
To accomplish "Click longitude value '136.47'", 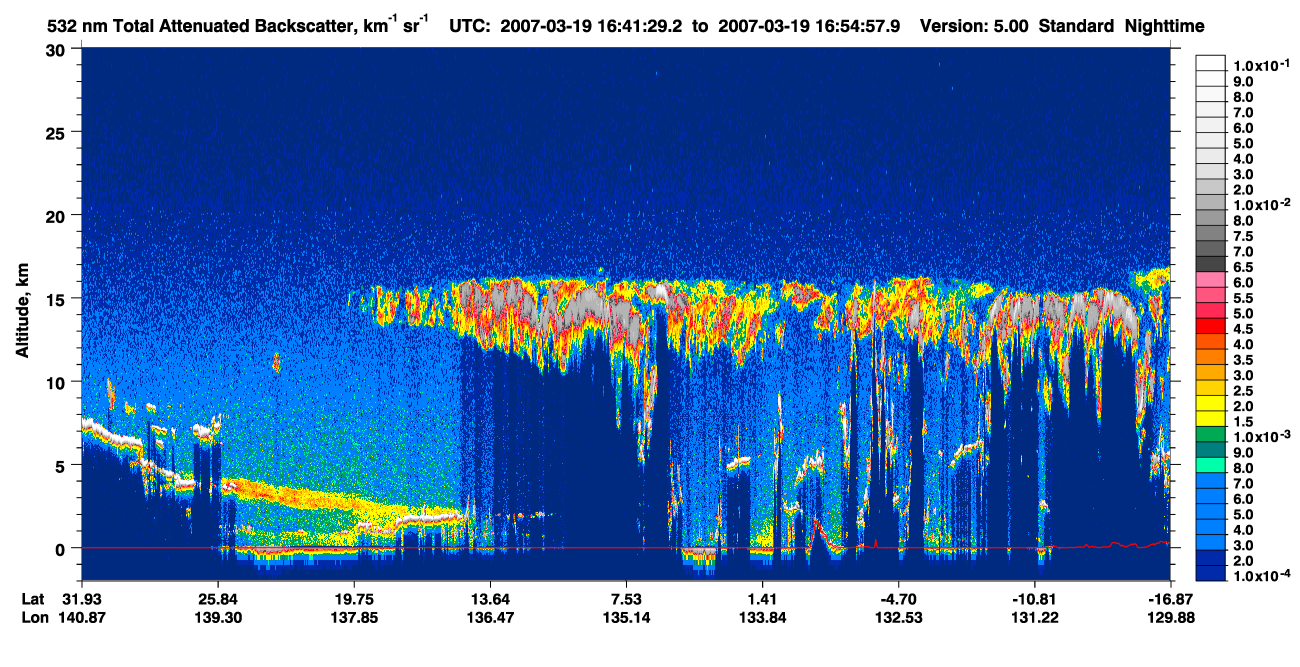I will point(489,617).
